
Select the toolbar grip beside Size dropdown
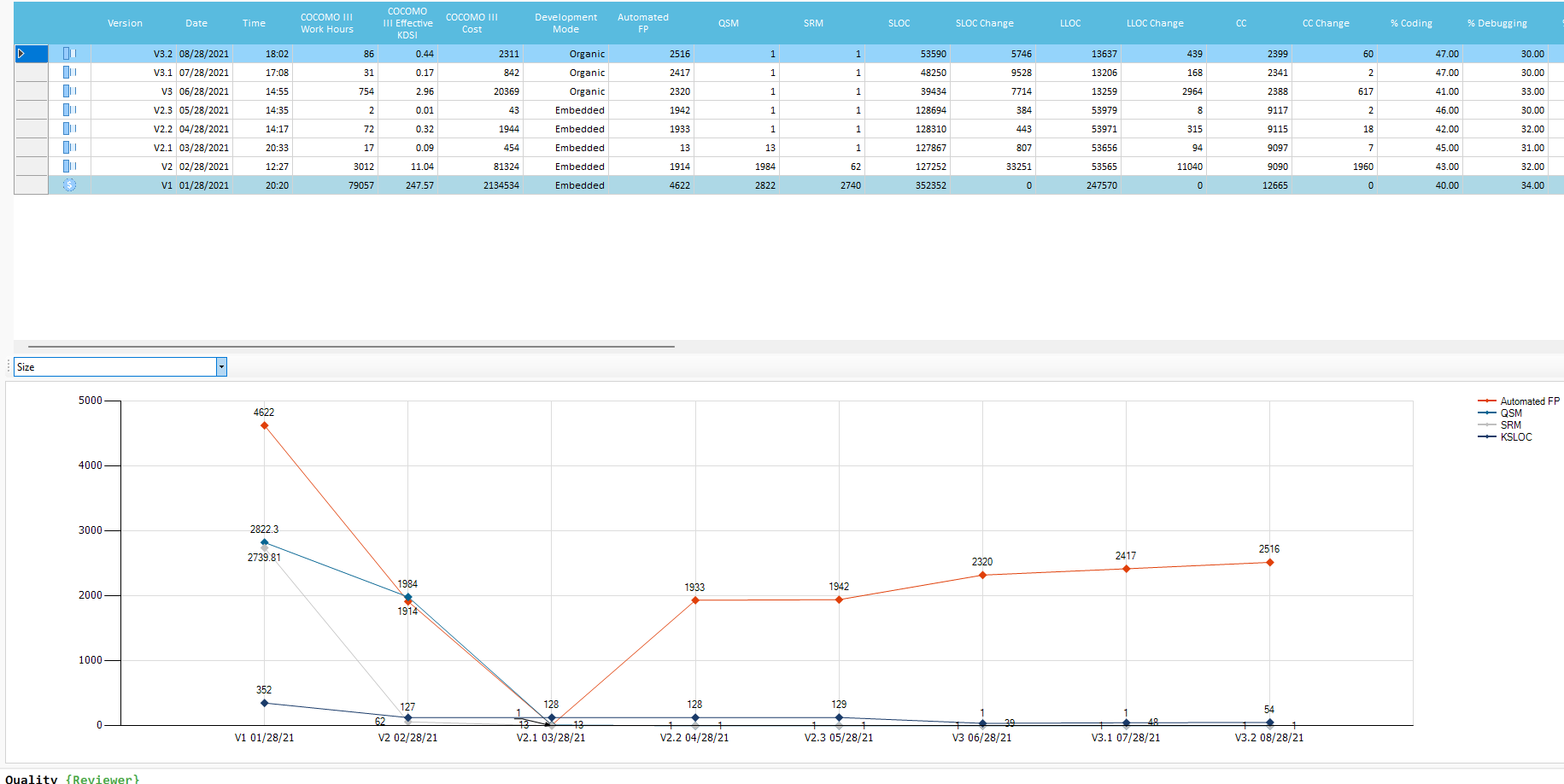click(x=9, y=367)
